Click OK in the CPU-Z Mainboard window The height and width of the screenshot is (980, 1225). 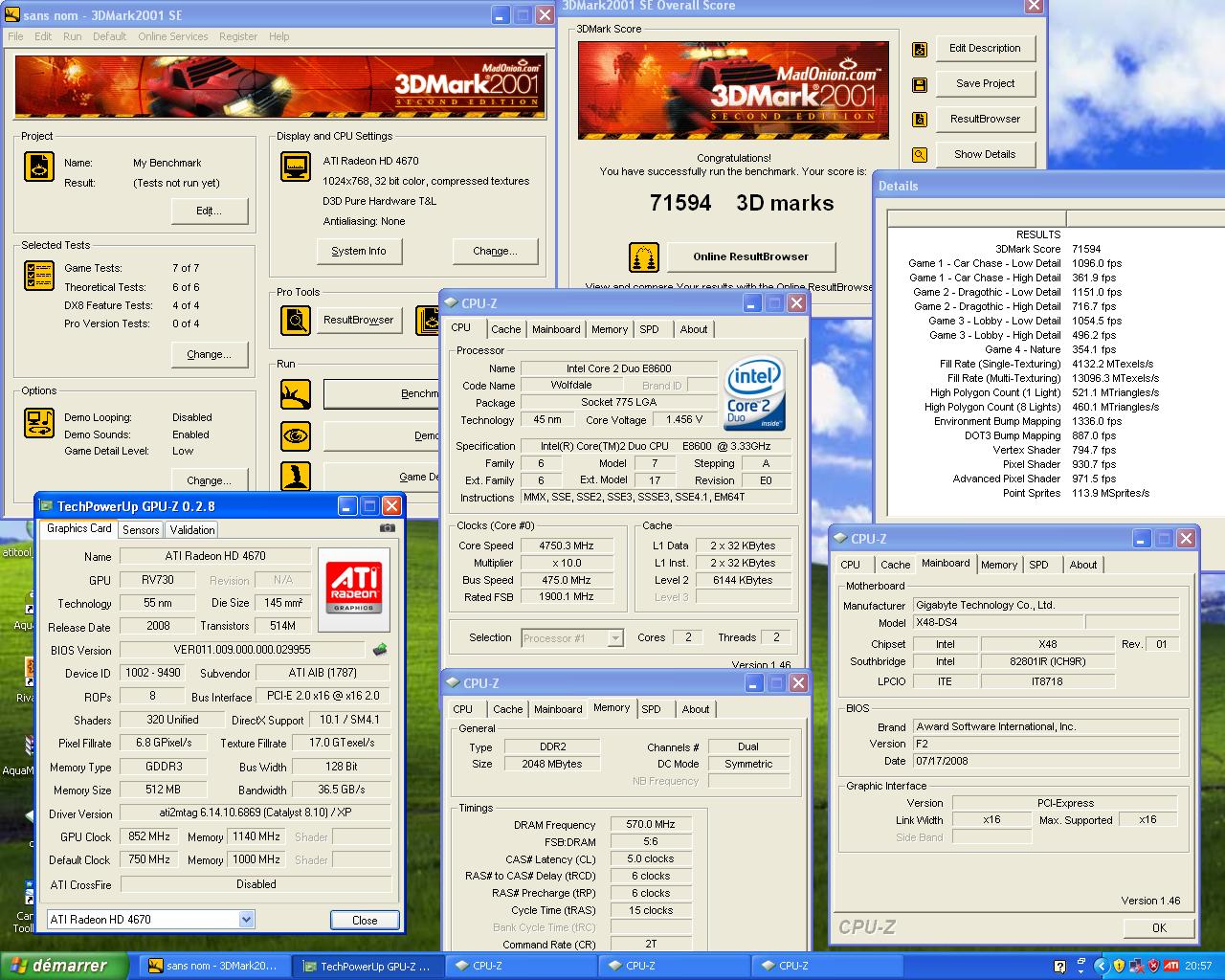pos(1159,927)
